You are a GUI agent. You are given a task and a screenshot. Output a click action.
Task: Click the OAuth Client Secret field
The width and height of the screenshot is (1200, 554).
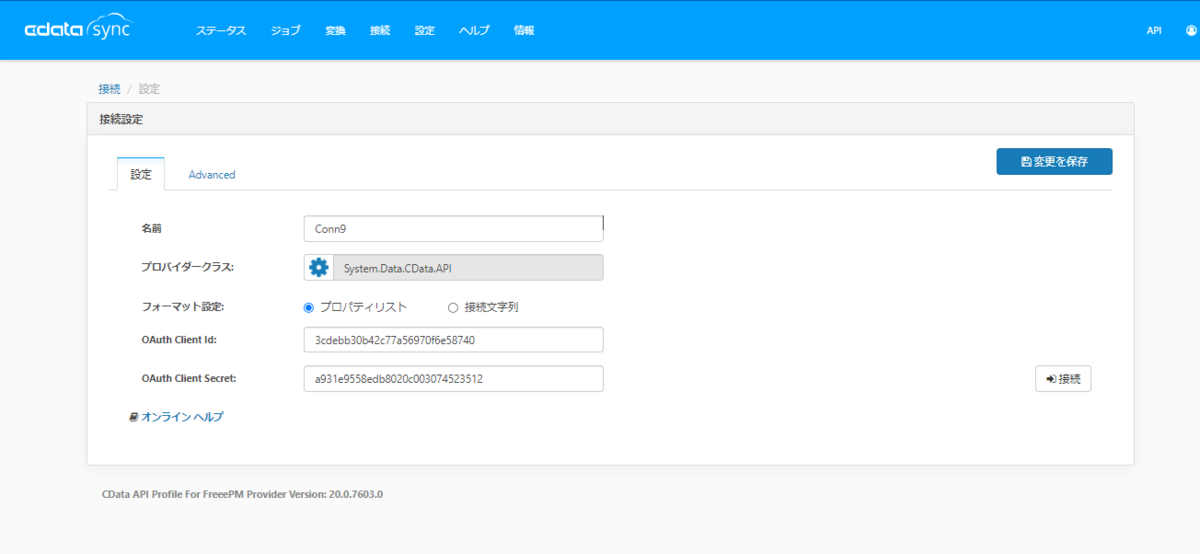coord(453,379)
